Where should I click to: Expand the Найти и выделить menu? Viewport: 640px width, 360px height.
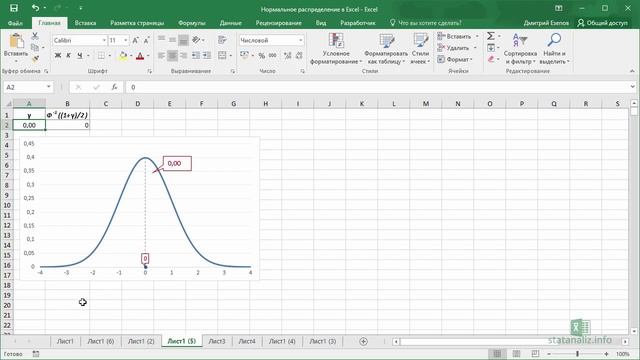554,49
